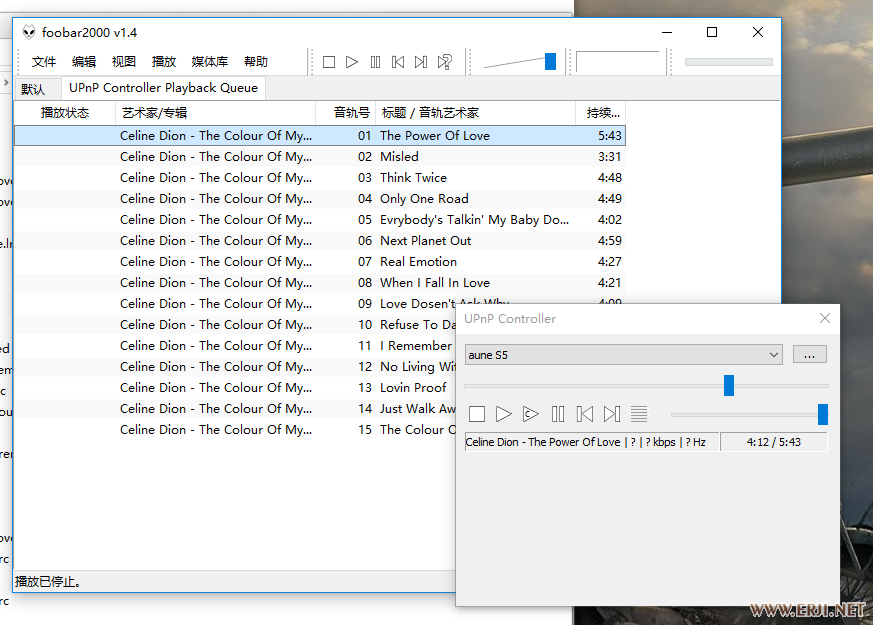Open the aune S5 device dropdown

click(624, 355)
